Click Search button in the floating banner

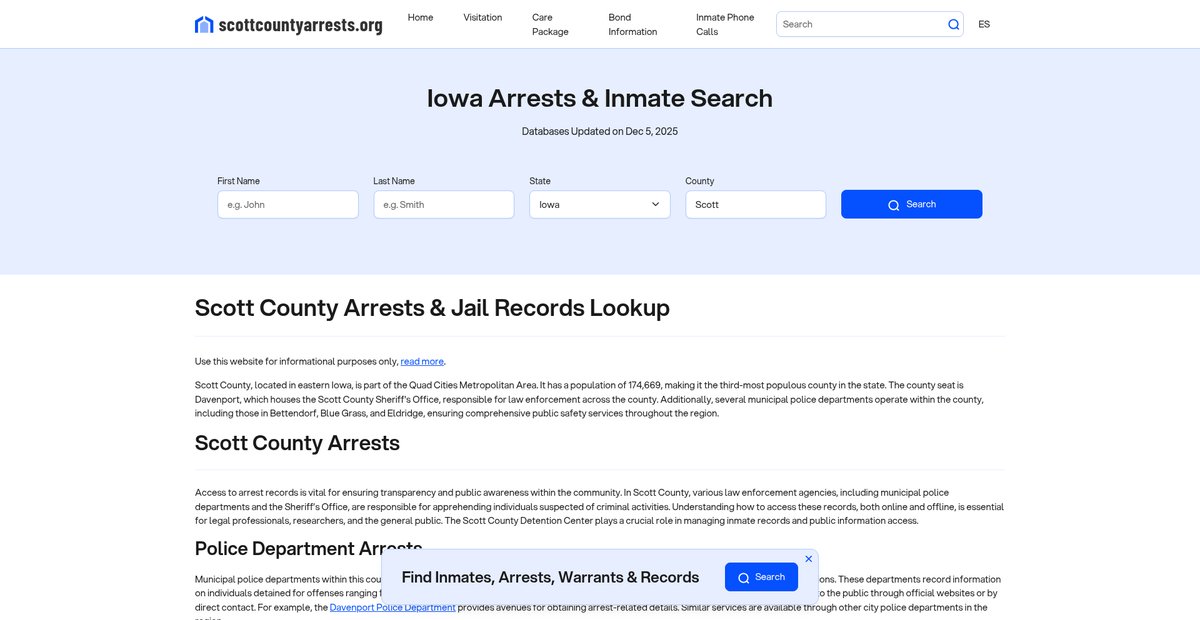(x=761, y=577)
